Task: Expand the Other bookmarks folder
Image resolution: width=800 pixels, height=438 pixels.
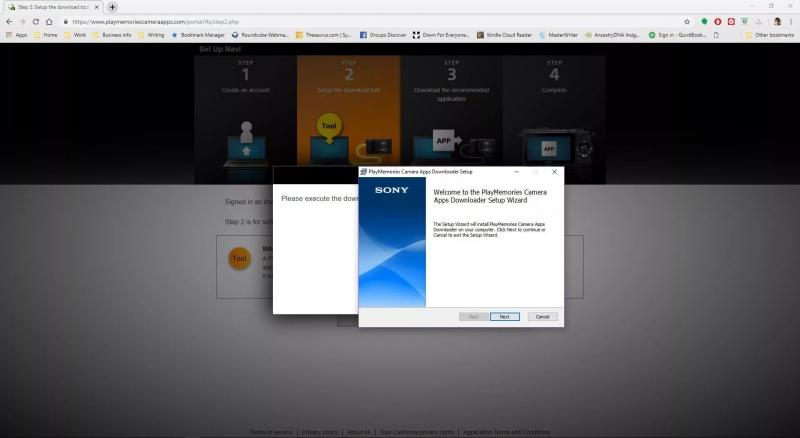Action: (x=768, y=35)
